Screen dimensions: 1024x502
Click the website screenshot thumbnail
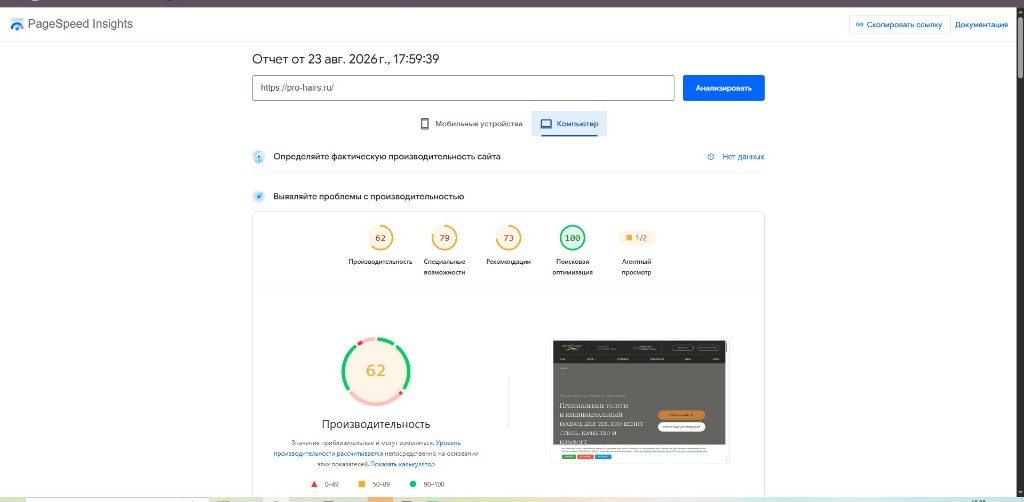pos(640,401)
